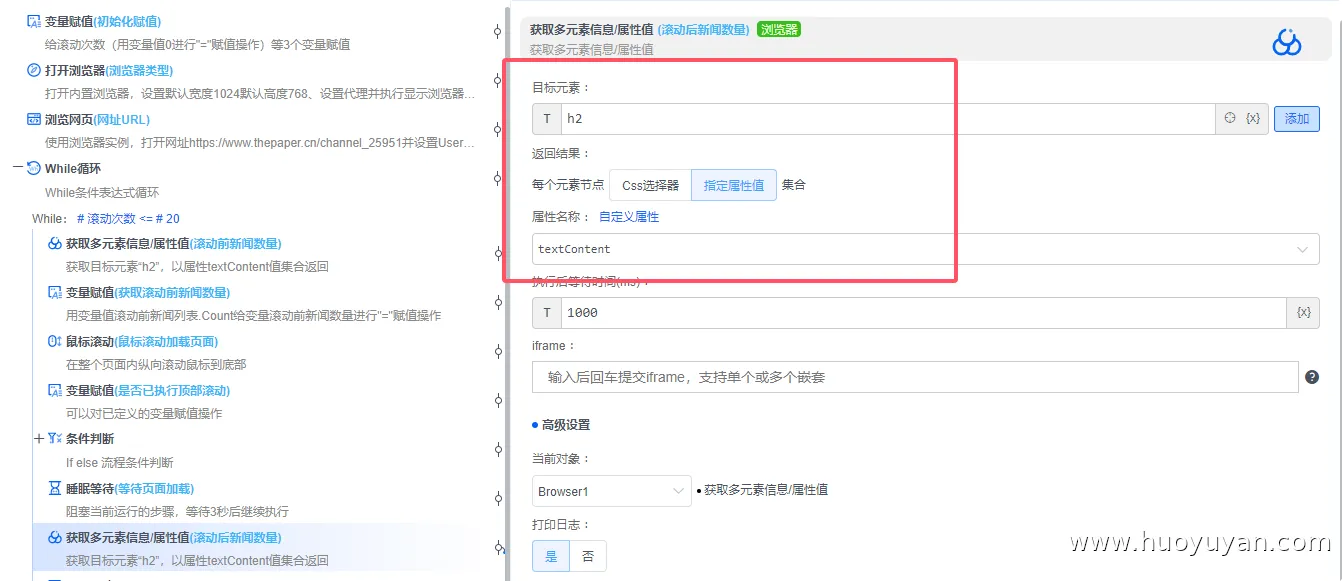Viewport: 1342px width, 581px height.
Task: Click the {x} icon beside the 1000 wait time field
Action: coord(1303,312)
